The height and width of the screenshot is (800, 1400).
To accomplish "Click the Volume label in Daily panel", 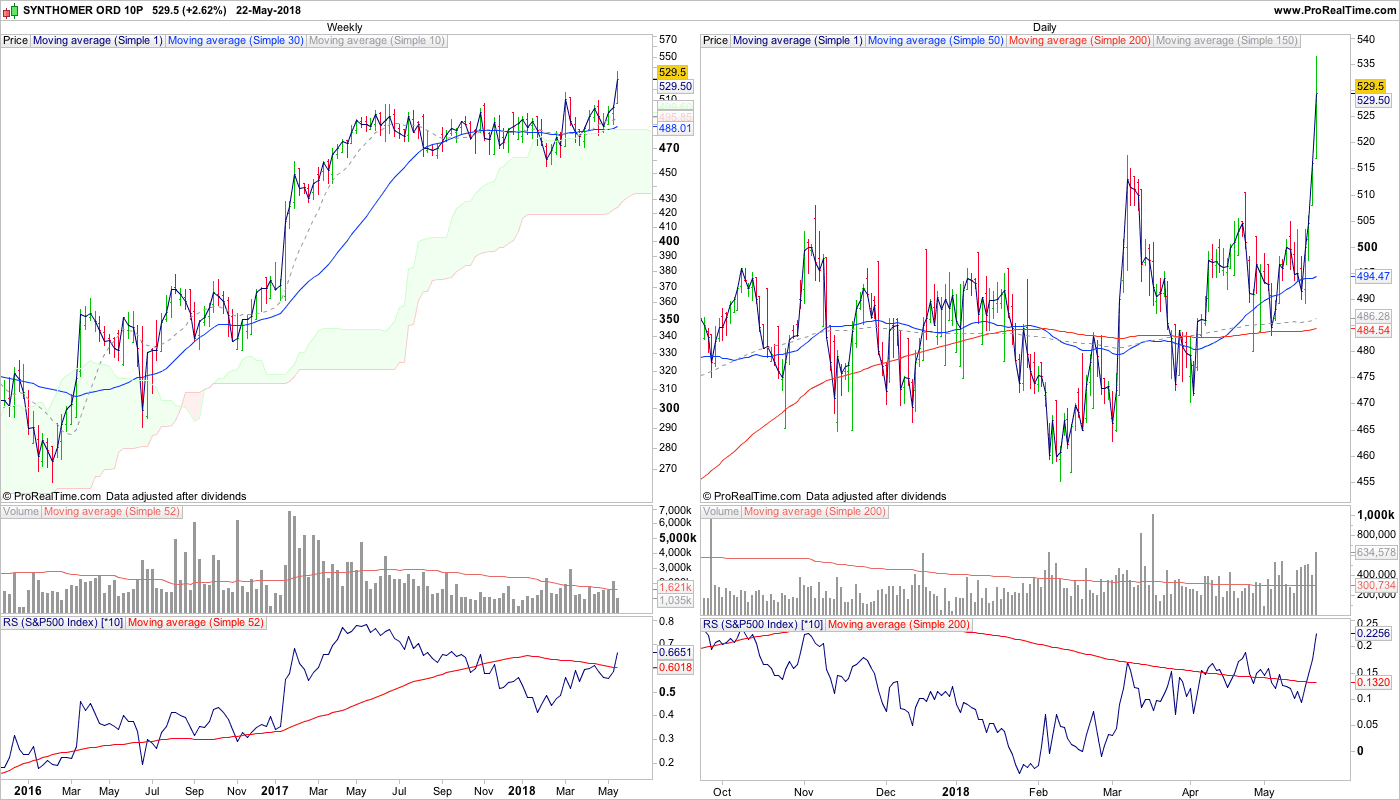I will 721,511.
